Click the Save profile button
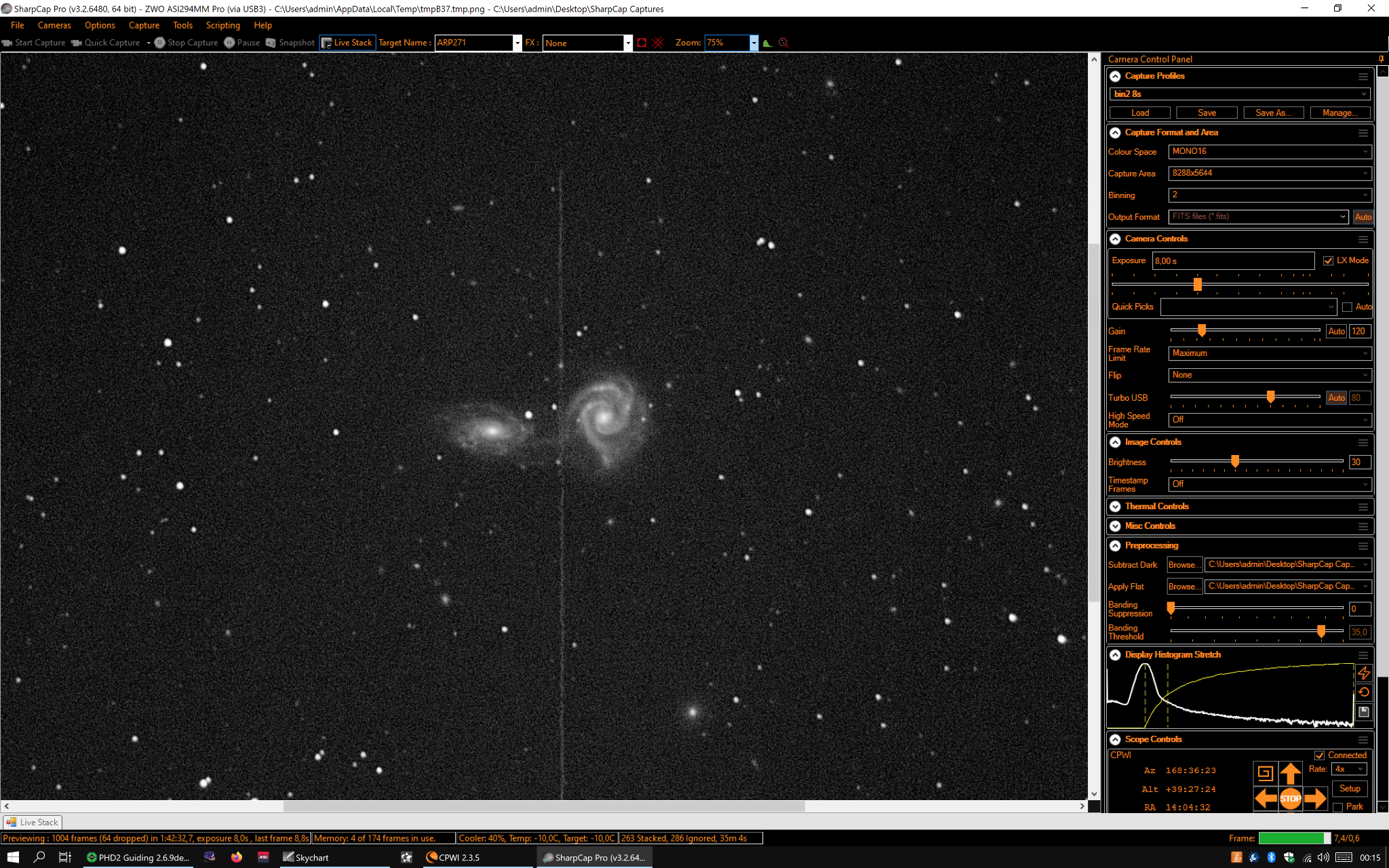This screenshot has width=1389, height=868. (1207, 113)
